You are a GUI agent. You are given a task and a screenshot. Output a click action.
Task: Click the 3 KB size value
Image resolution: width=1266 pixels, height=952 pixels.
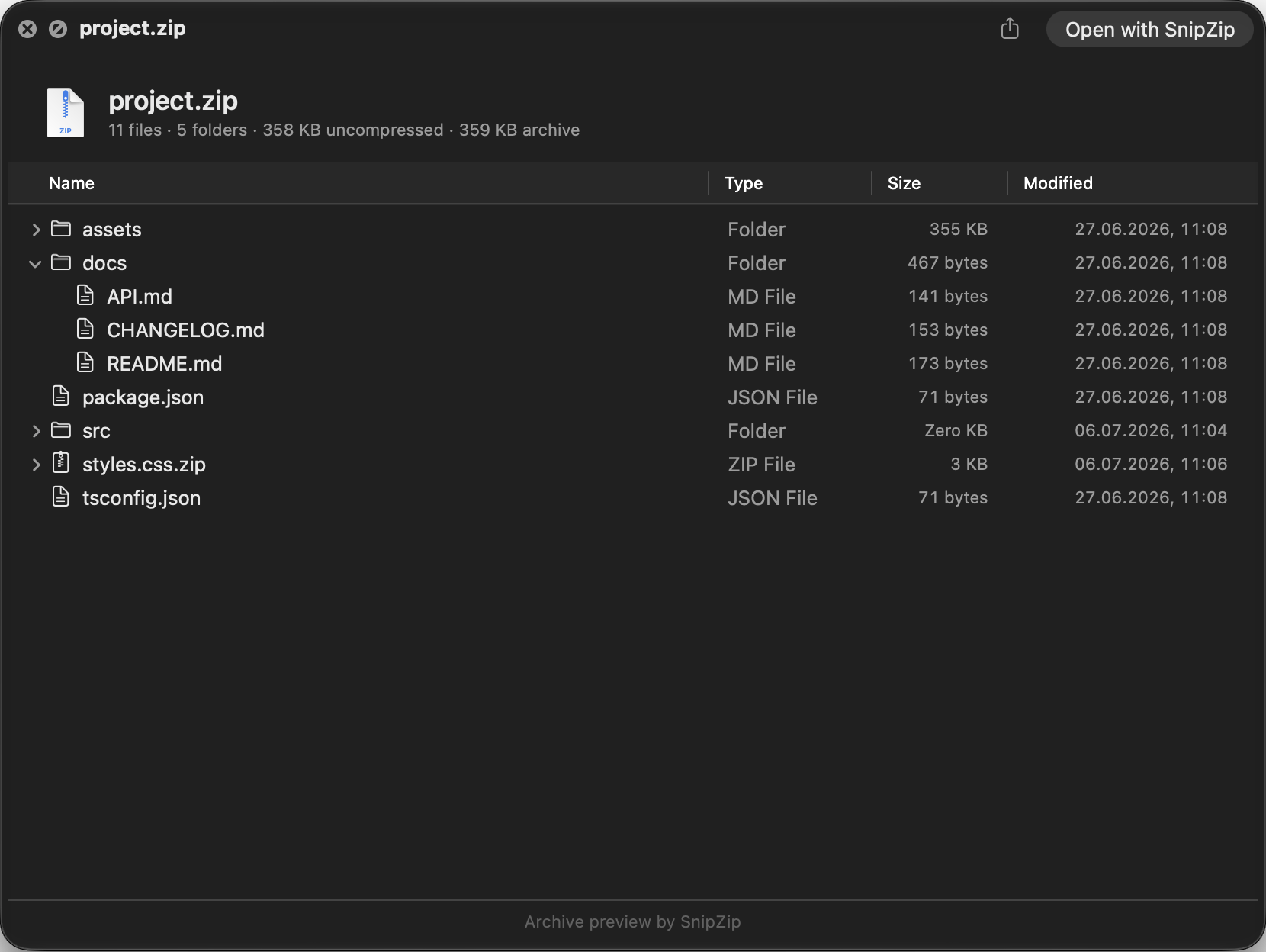pos(969,464)
